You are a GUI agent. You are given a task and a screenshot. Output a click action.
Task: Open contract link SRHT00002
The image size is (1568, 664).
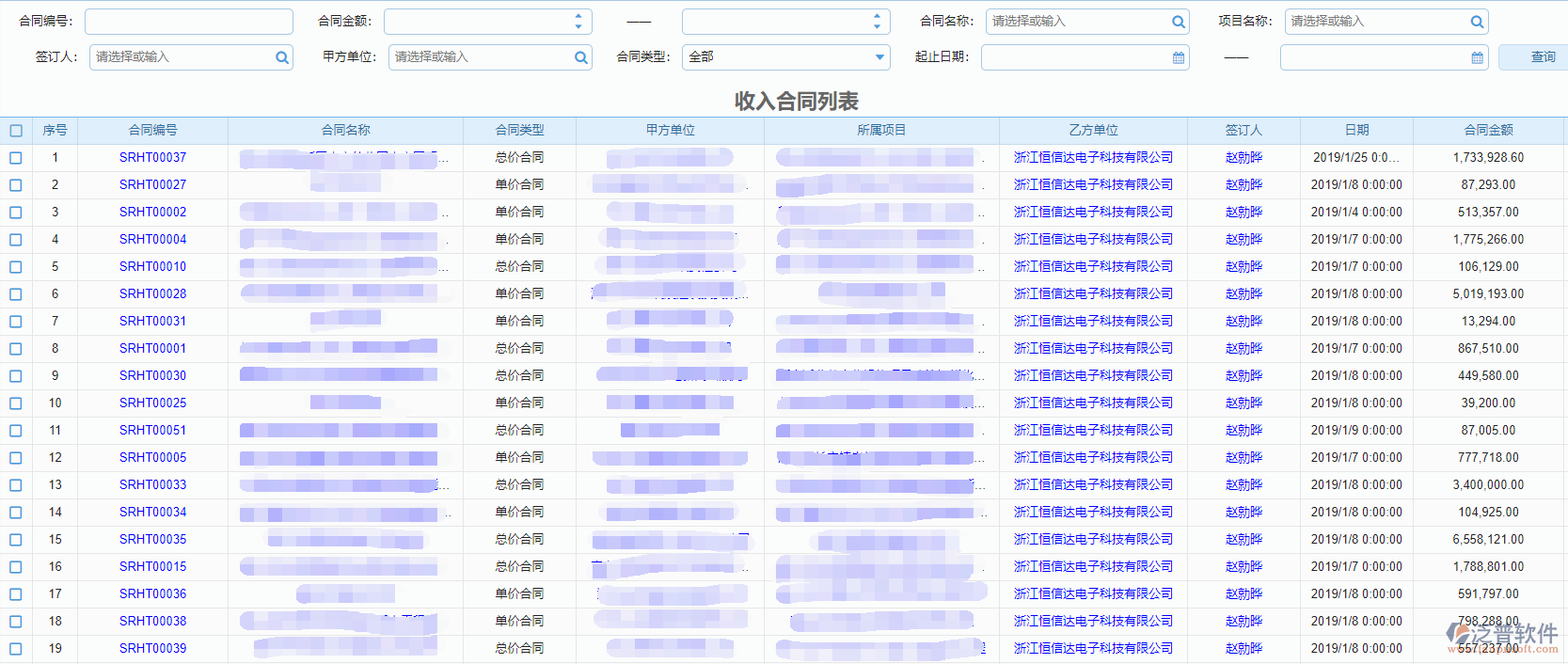point(152,213)
